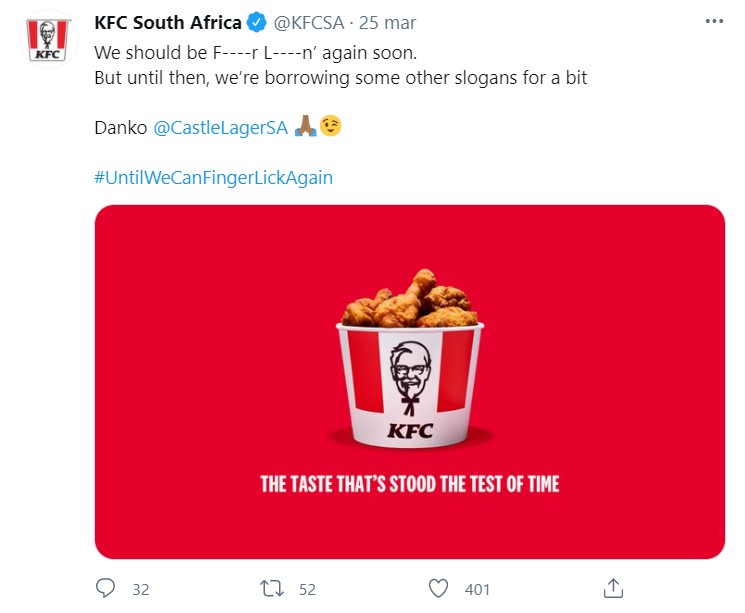Image resolution: width=745 pixels, height=613 pixels.
Task: Click the KFC South Africa display name
Action: (x=168, y=23)
